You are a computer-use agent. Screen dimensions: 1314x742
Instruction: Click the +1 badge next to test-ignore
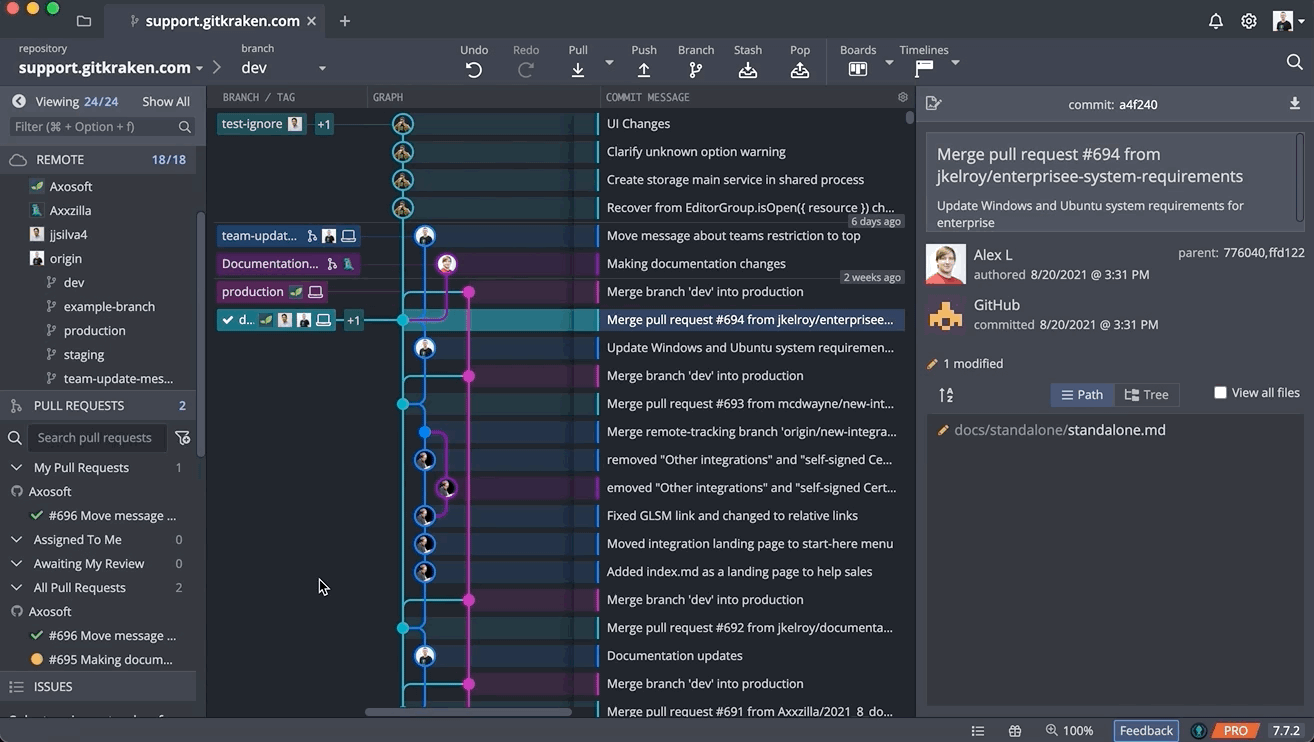(x=324, y=124)
